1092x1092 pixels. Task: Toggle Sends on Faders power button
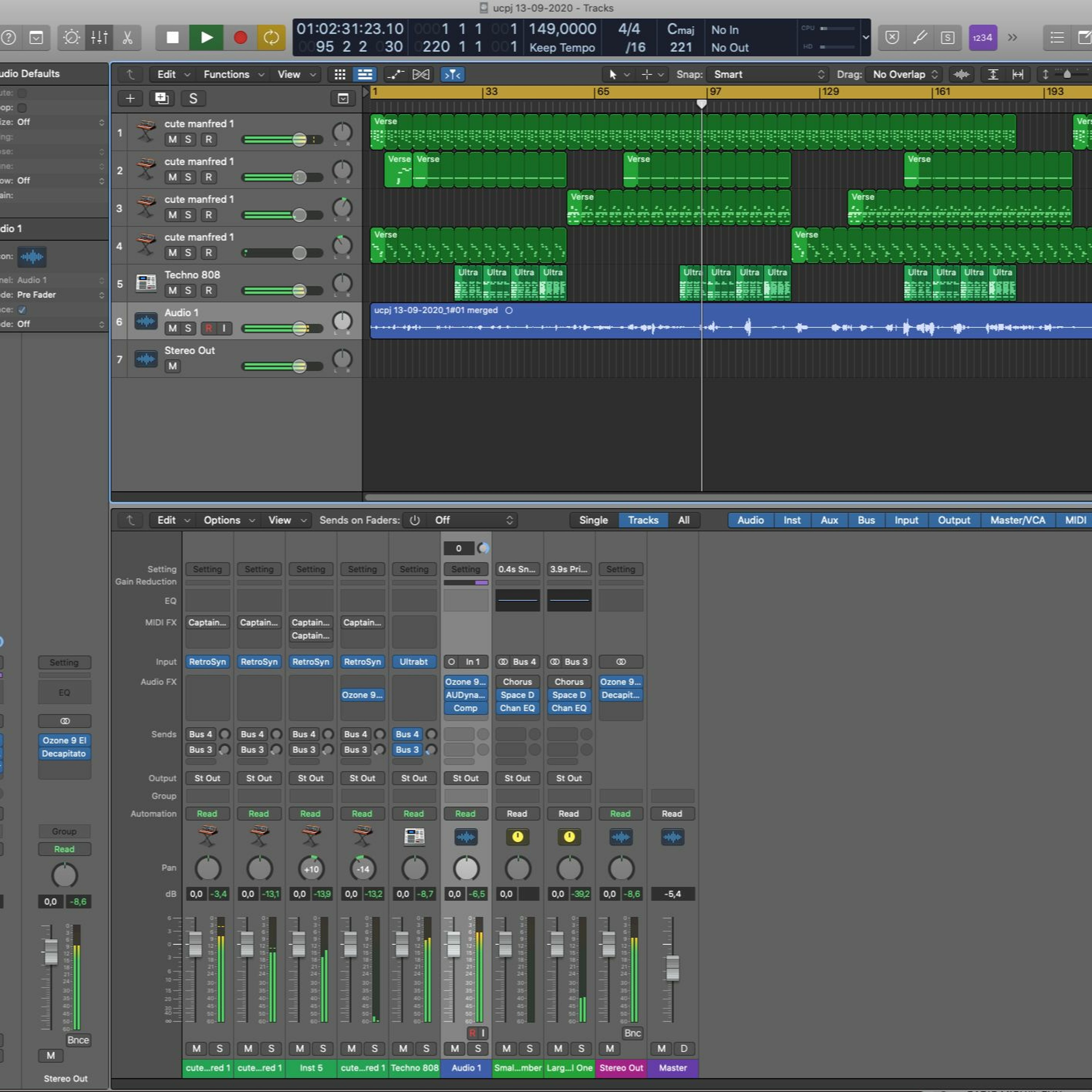[415, 520]
